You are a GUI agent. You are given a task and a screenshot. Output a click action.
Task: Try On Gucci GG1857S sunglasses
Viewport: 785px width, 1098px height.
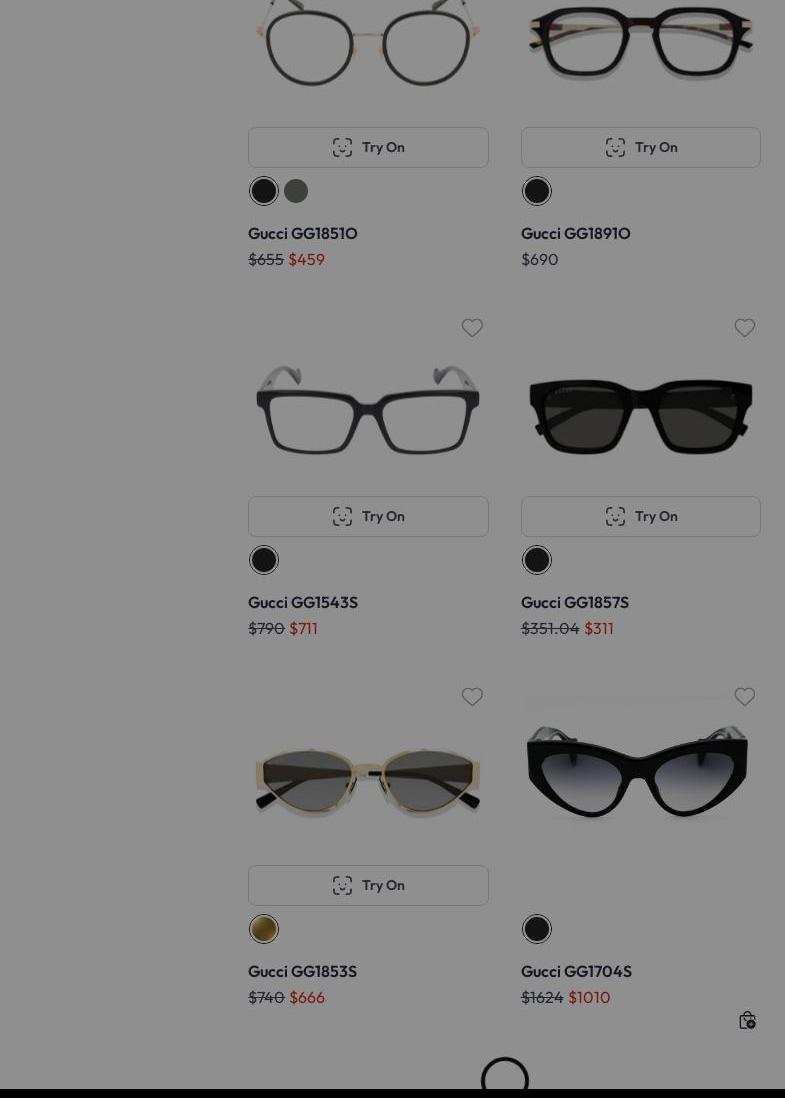[x=641, y=516]
